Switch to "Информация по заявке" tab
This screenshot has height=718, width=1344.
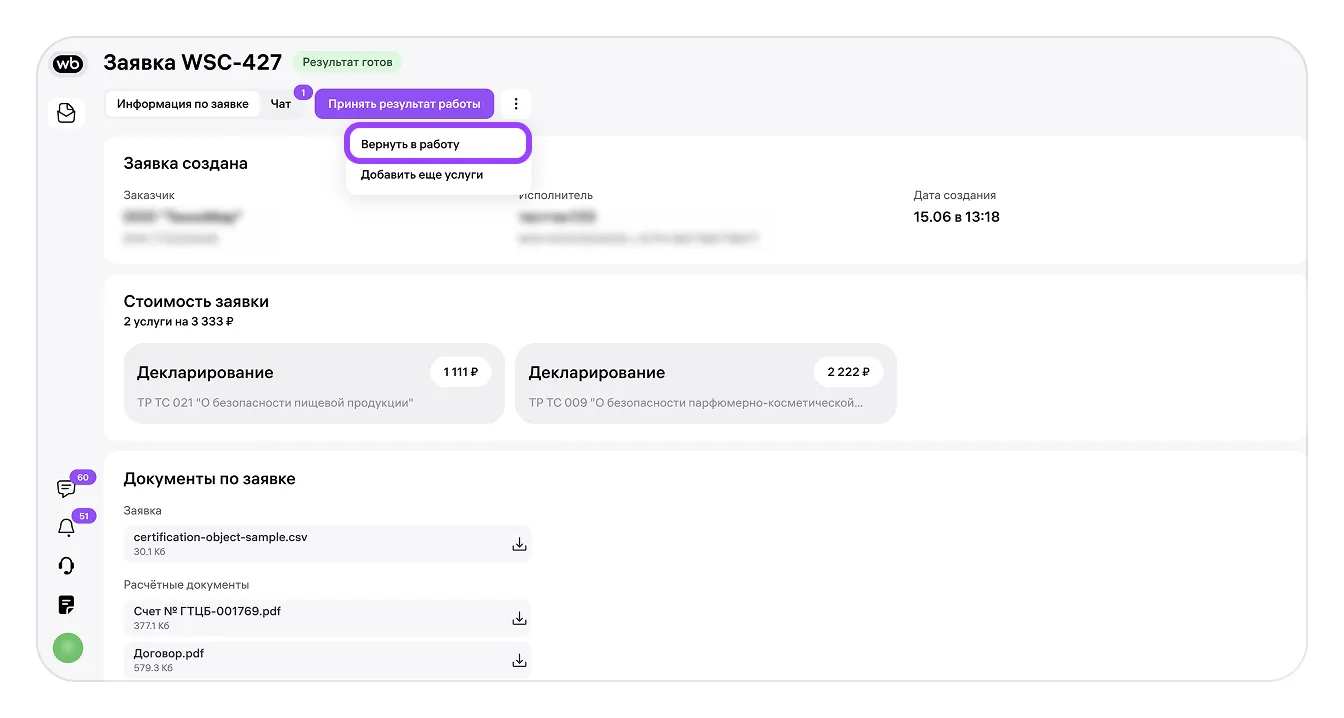click(183, 104)
